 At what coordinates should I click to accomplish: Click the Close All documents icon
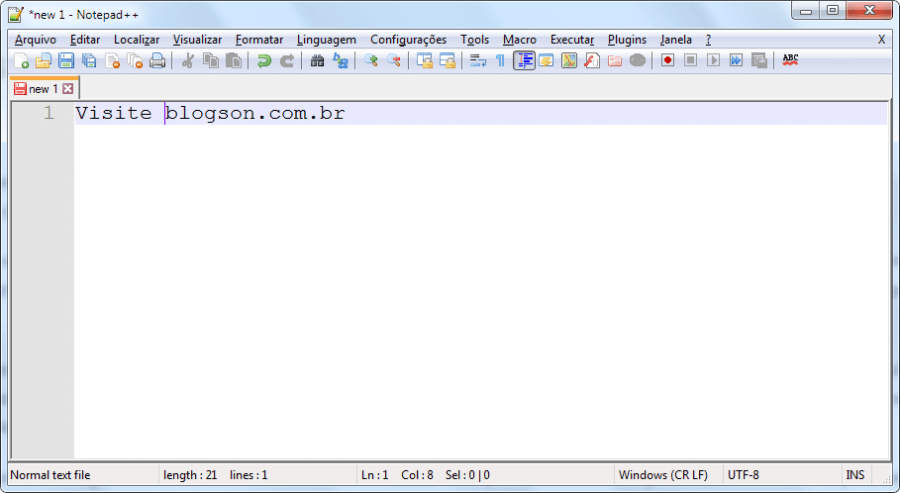135,60
